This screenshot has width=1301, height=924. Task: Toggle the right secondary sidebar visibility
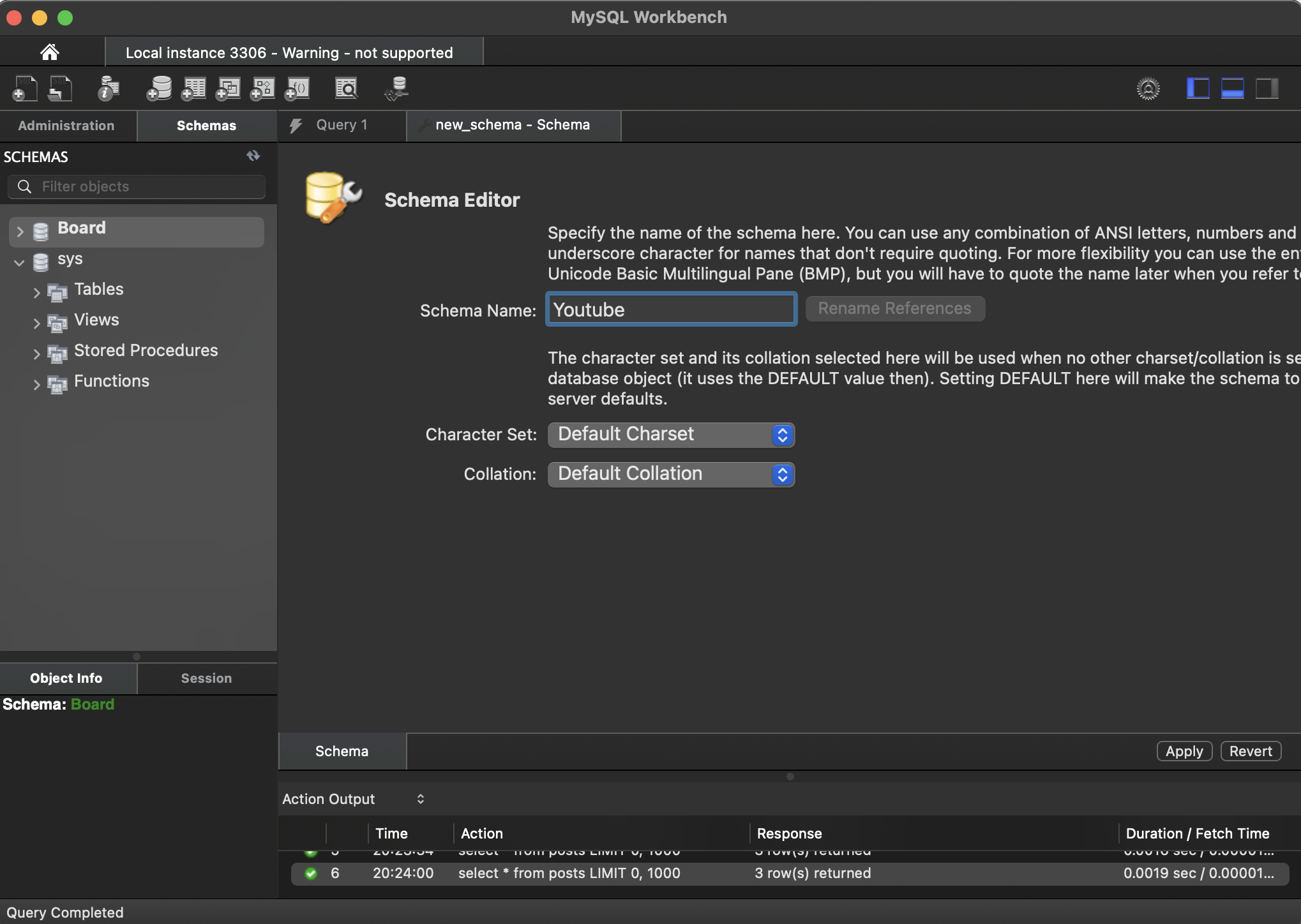pos(1267,88)
